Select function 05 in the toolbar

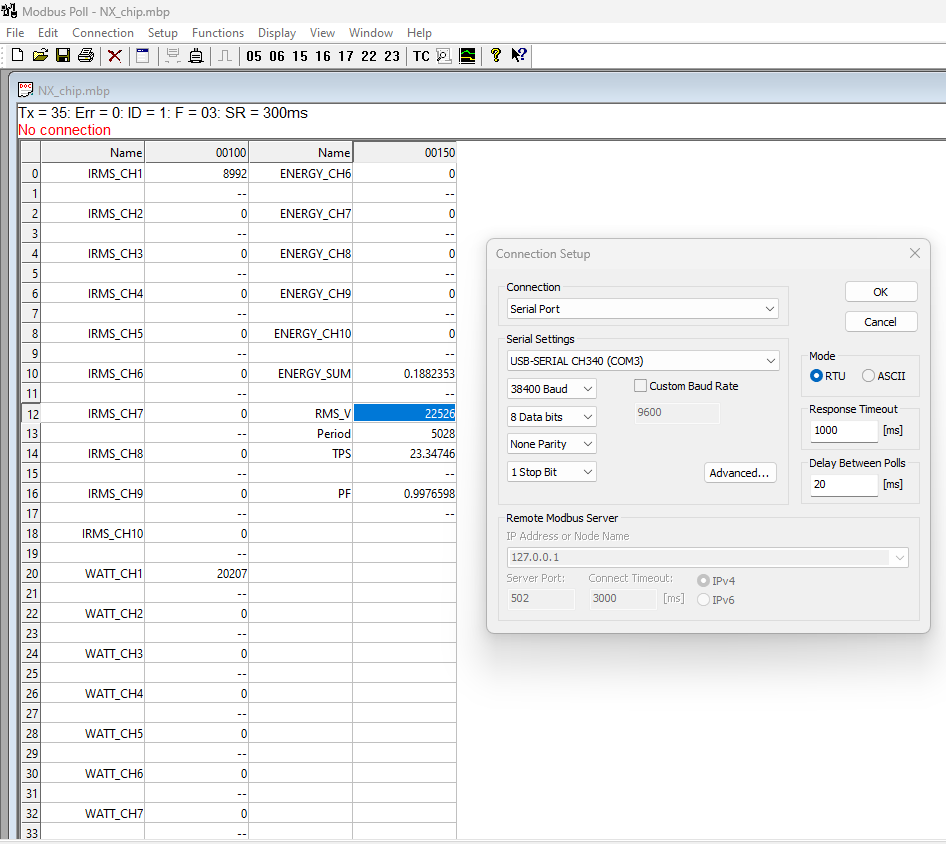point(254,56)
